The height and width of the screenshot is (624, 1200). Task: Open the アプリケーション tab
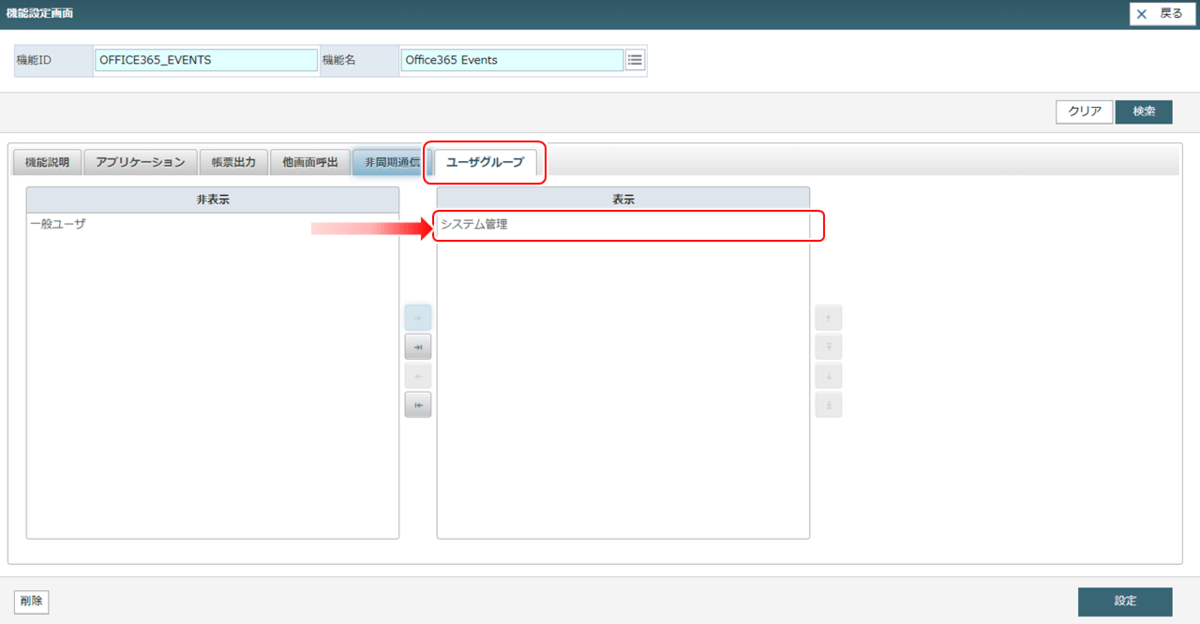[140, 162]
